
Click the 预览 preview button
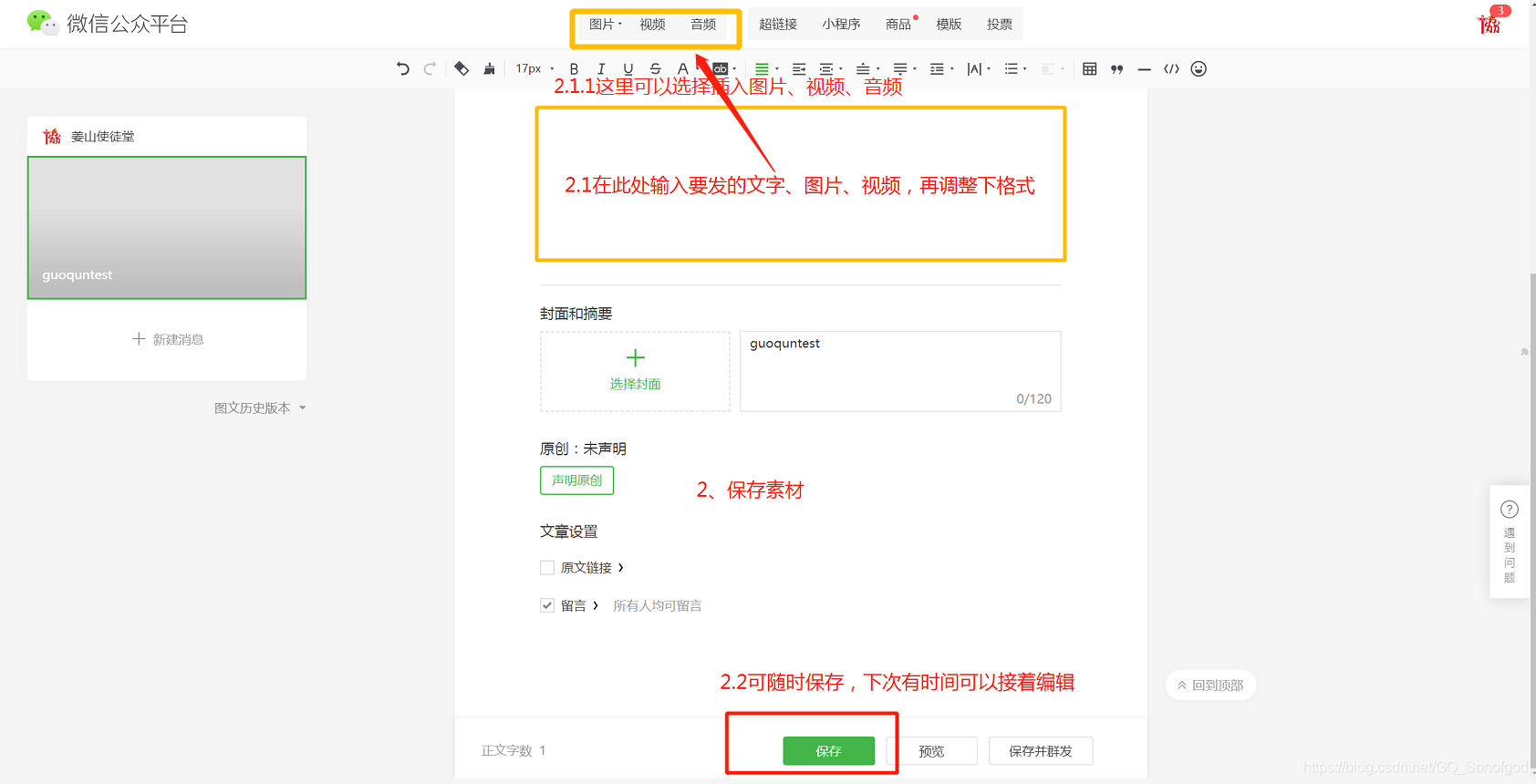coord(931,750)
